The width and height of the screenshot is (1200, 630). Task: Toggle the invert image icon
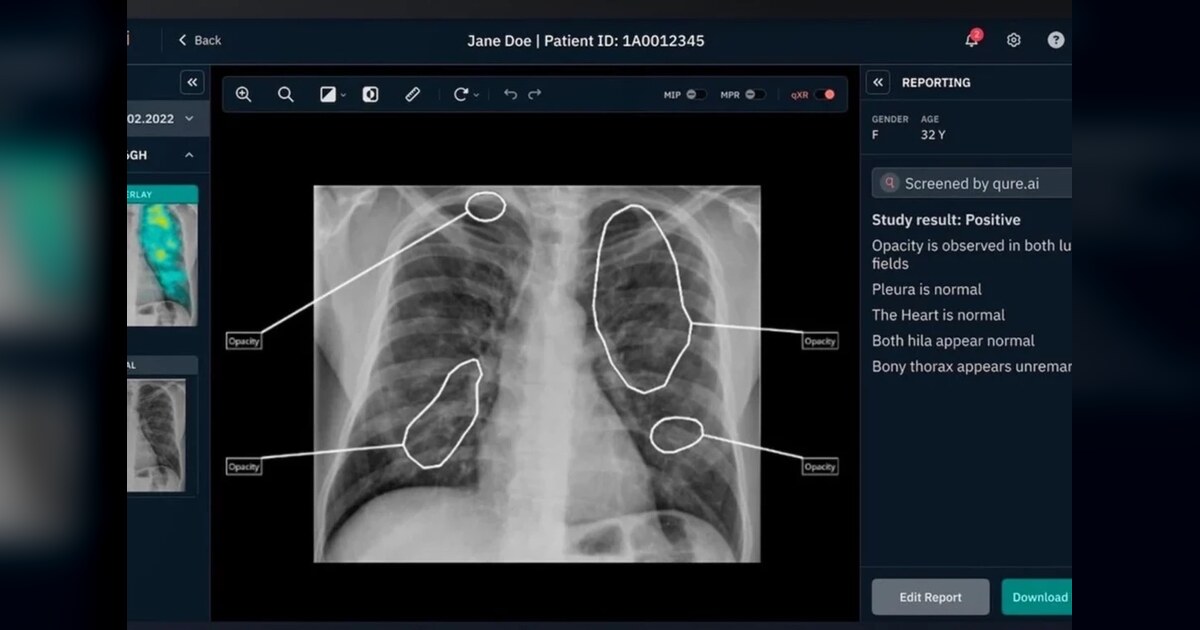pos(370,94)
